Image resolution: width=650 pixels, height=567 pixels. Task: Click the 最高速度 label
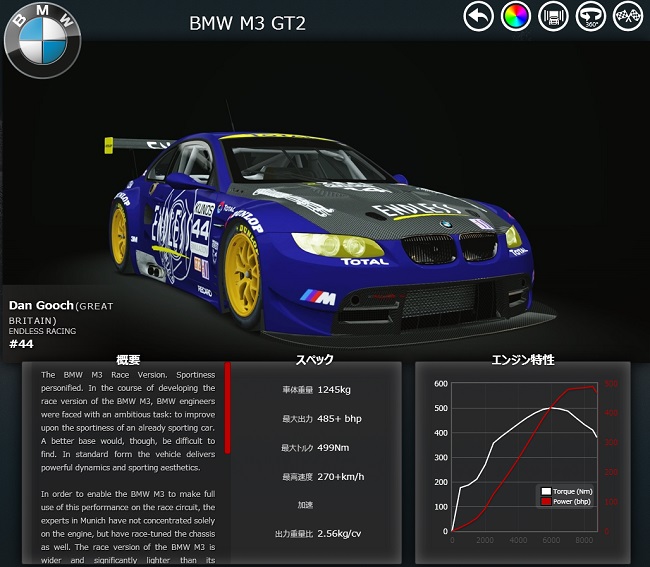pyautogui.click(x=298, y=477)
